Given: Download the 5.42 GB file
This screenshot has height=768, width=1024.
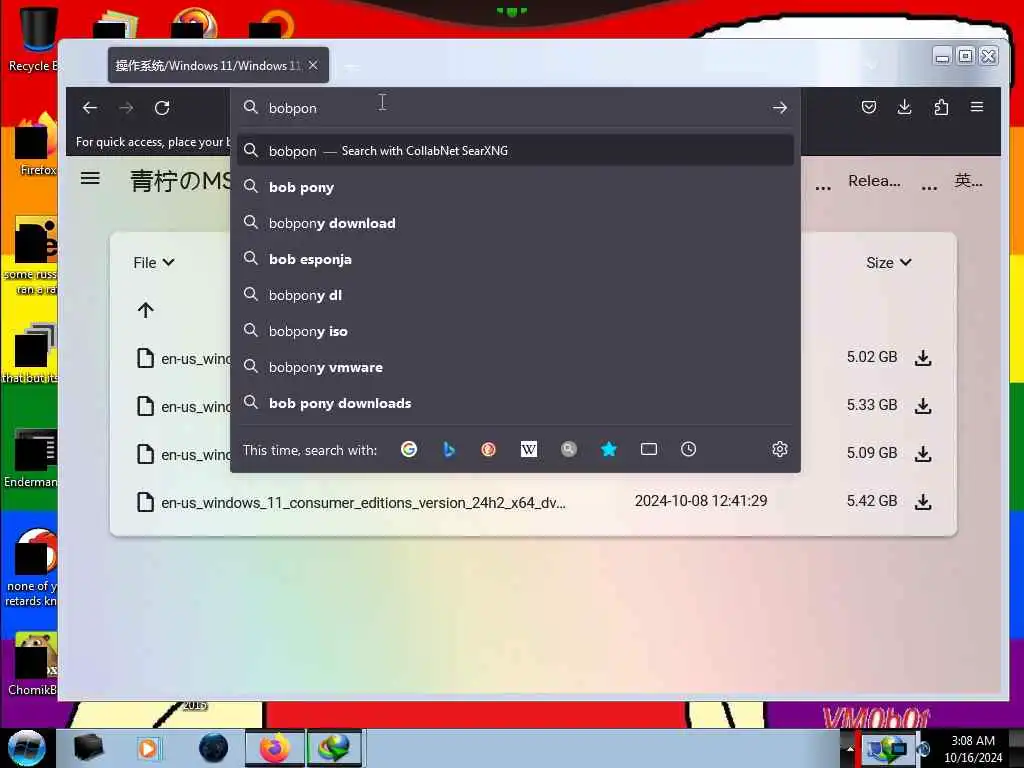Looking at the screenshot, I should (923, 502).
